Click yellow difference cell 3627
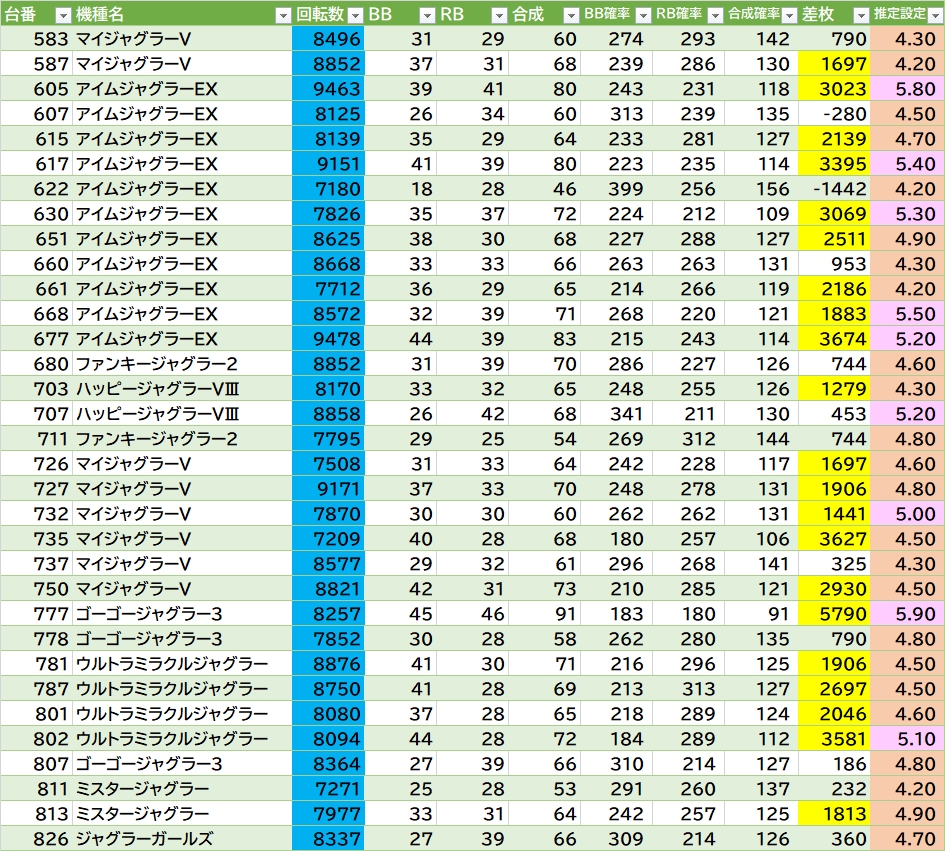Image resolution: width=945 pixels, height=851 pixels. pos(835,539)
